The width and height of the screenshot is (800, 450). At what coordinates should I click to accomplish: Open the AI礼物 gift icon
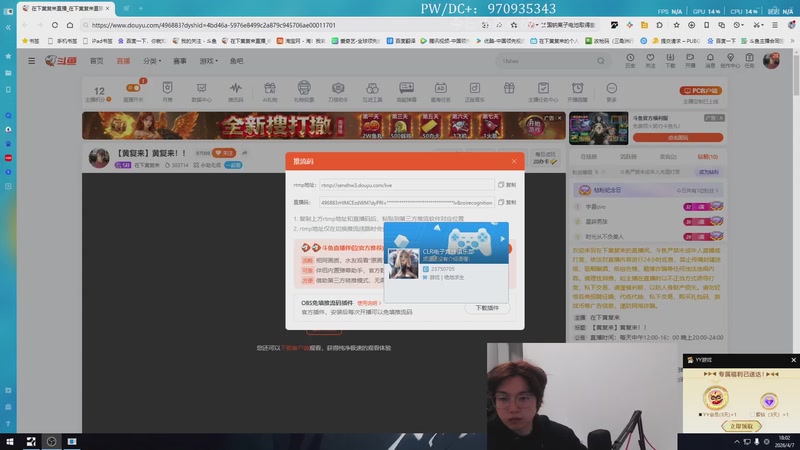(270, 88)
